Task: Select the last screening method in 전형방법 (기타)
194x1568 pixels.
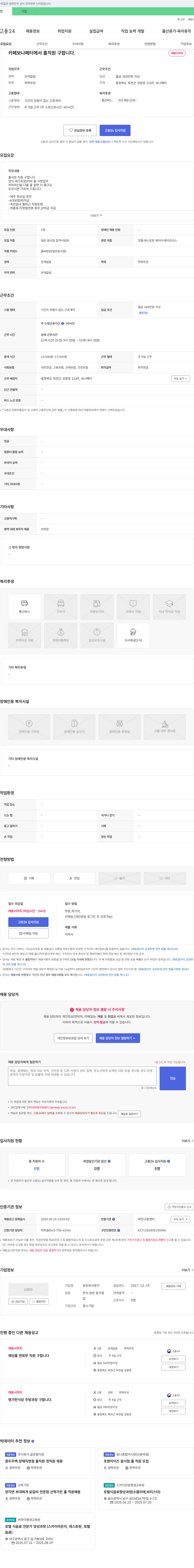Action: click(x=165, y=878)
